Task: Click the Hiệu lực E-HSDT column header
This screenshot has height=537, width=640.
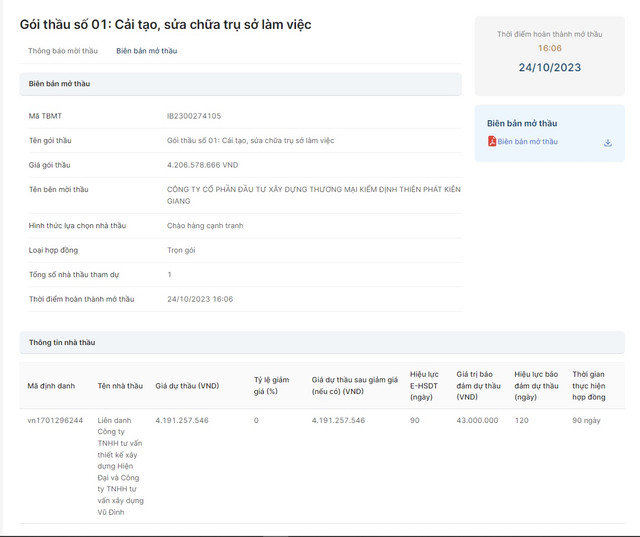Action: tap(424, 385)
